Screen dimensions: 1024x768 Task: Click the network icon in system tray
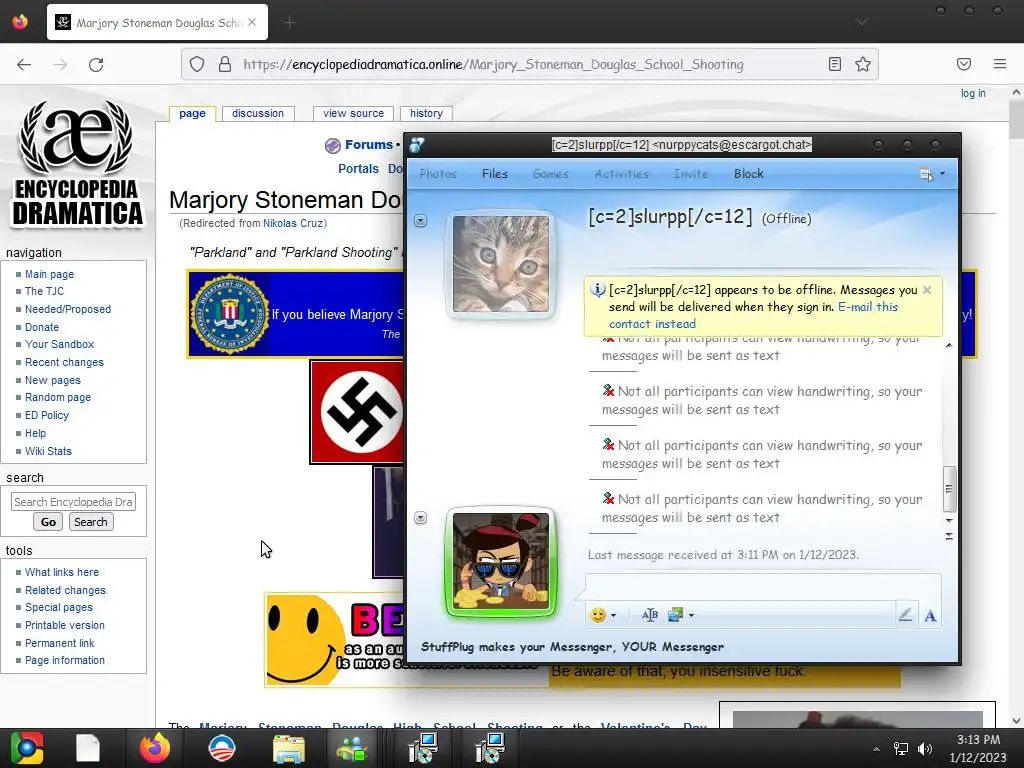tap(901, 749)
